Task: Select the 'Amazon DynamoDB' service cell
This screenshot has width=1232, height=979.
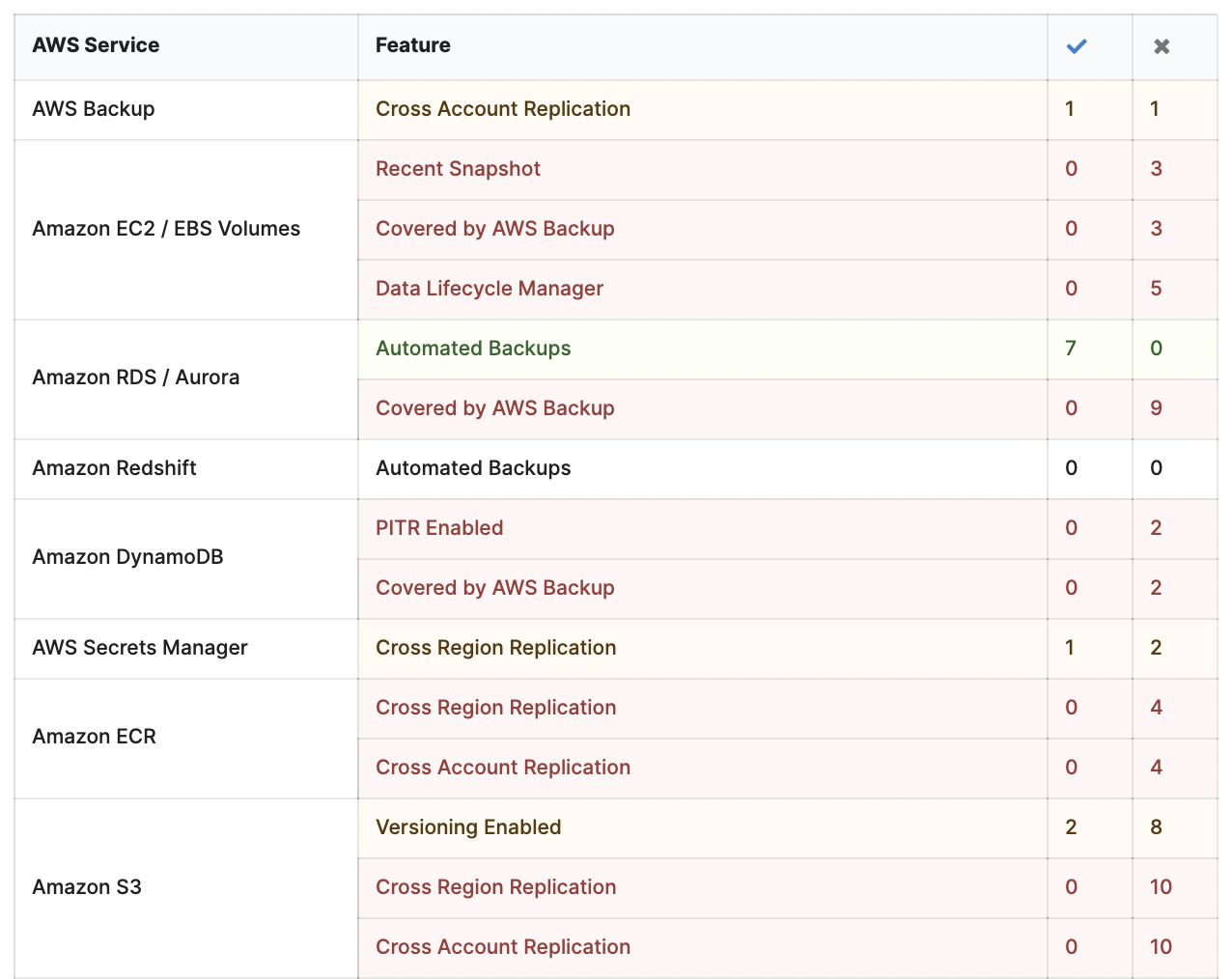Action: (x=186, y=558)
